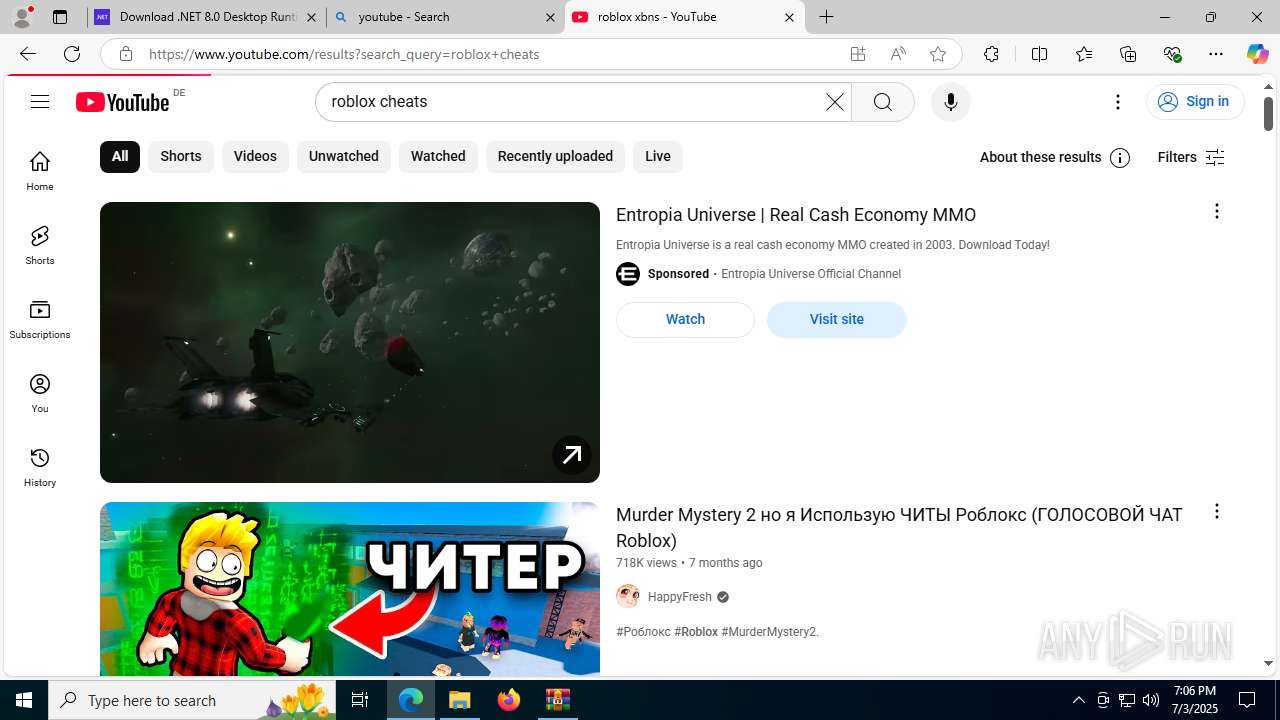Open the Murder Mystery 2 video title
This screenshot has width=1280, height=720.
pos(899,527)
